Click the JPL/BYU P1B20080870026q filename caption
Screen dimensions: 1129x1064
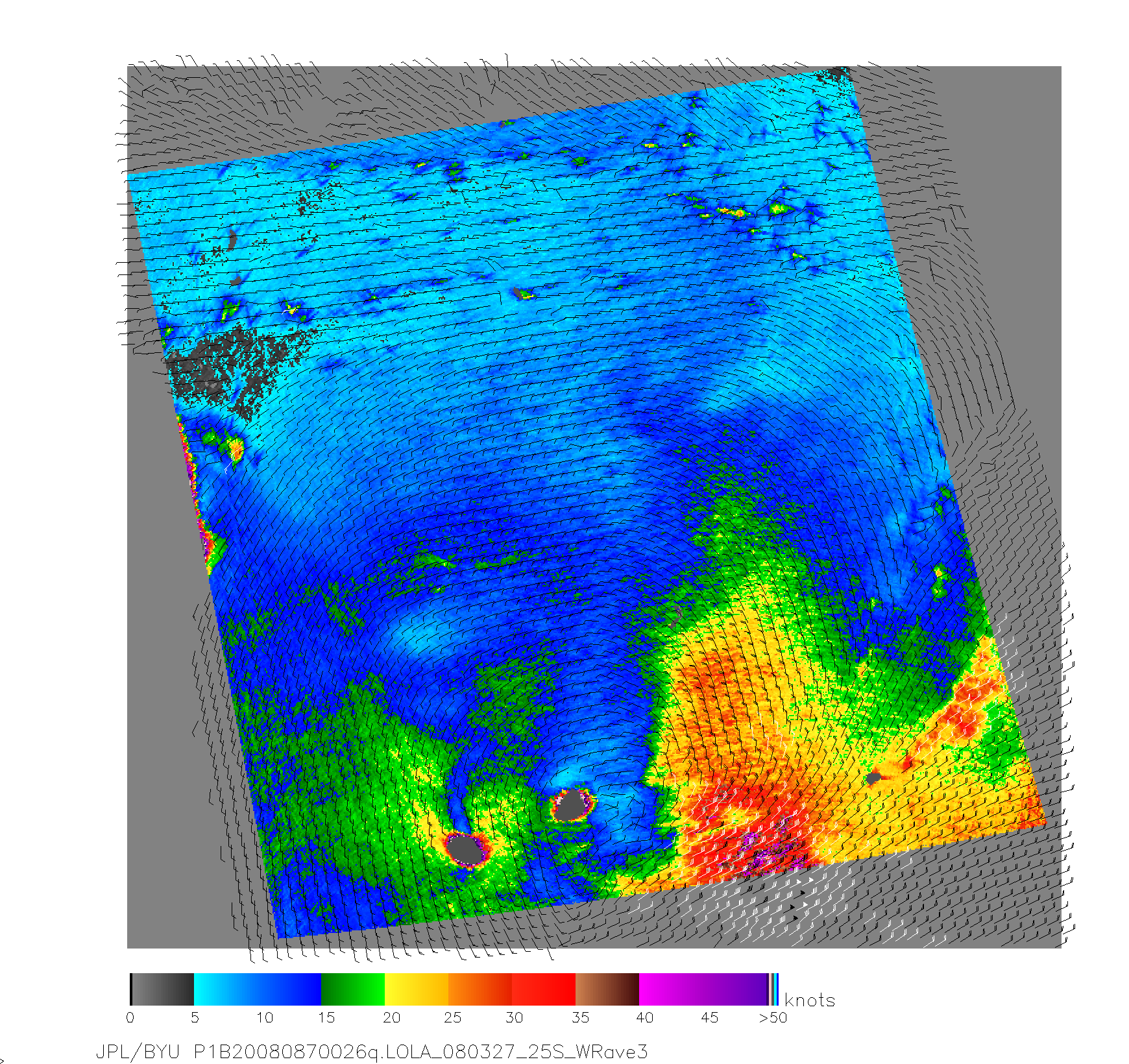[x=372, y=1052]
